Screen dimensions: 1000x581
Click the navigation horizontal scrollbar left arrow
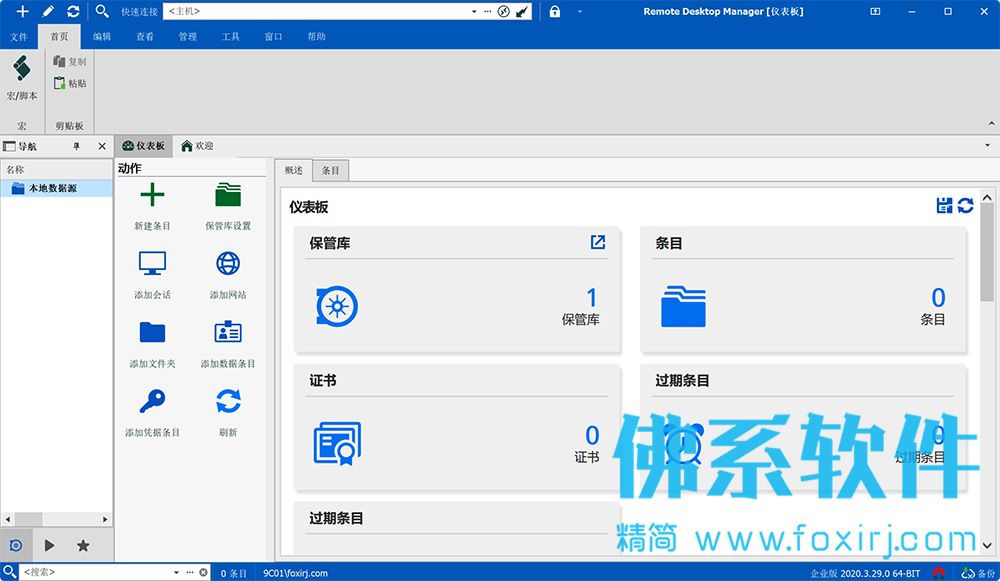coord(8,519)
